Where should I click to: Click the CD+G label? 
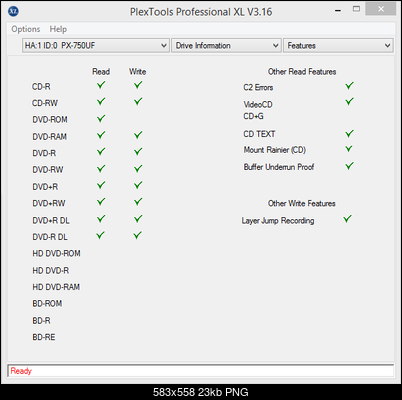tap(253, 116)
